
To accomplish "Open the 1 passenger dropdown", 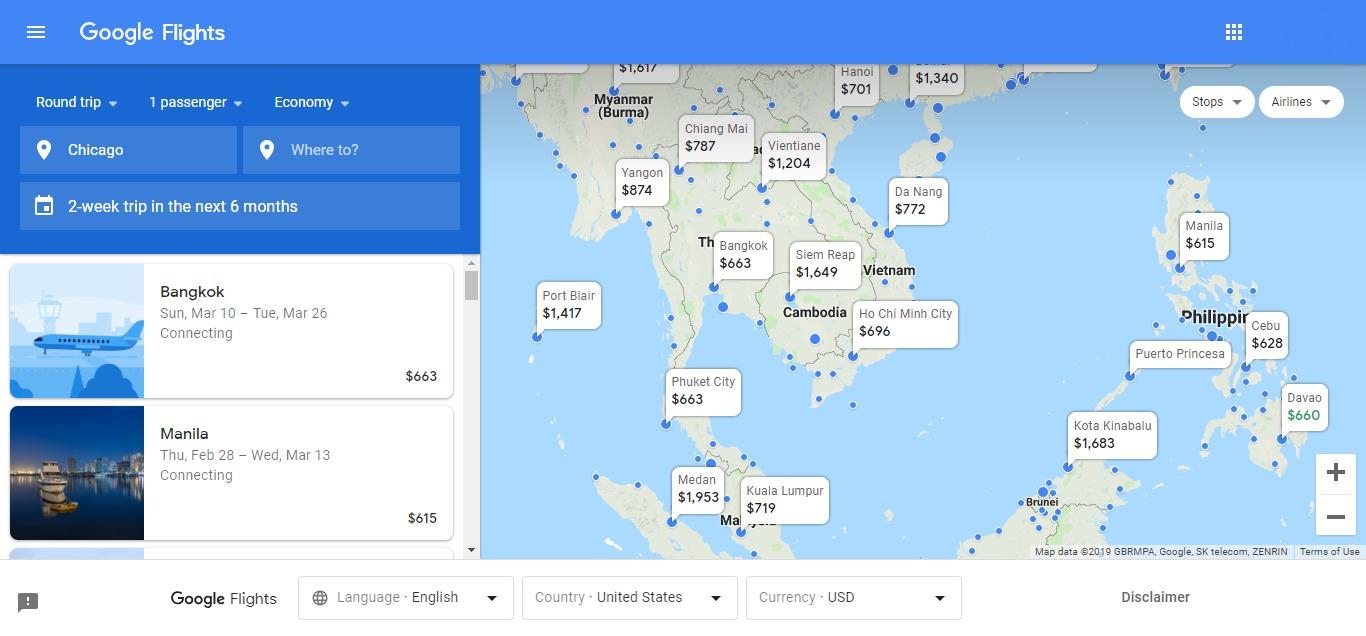I will pos(196,102).
